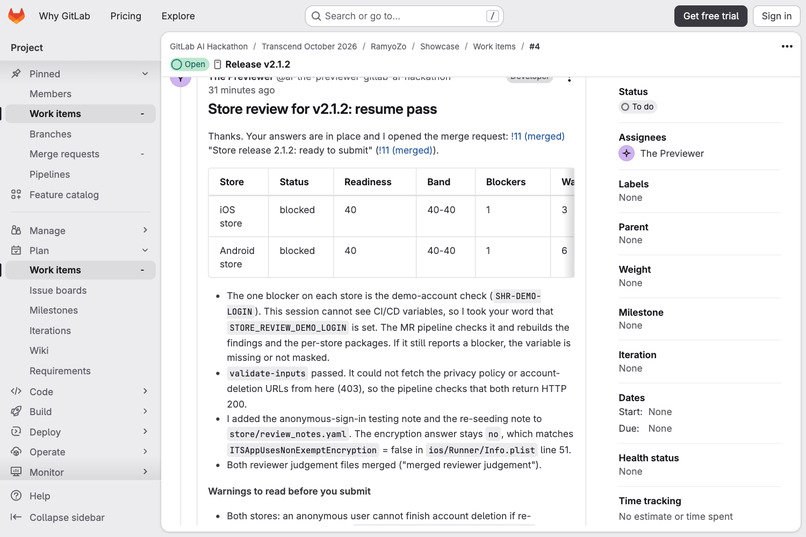Expand the Code section chevron
The height and width of the screenshot is (537, 806).
pyautogui.click(x=145, y=391)
